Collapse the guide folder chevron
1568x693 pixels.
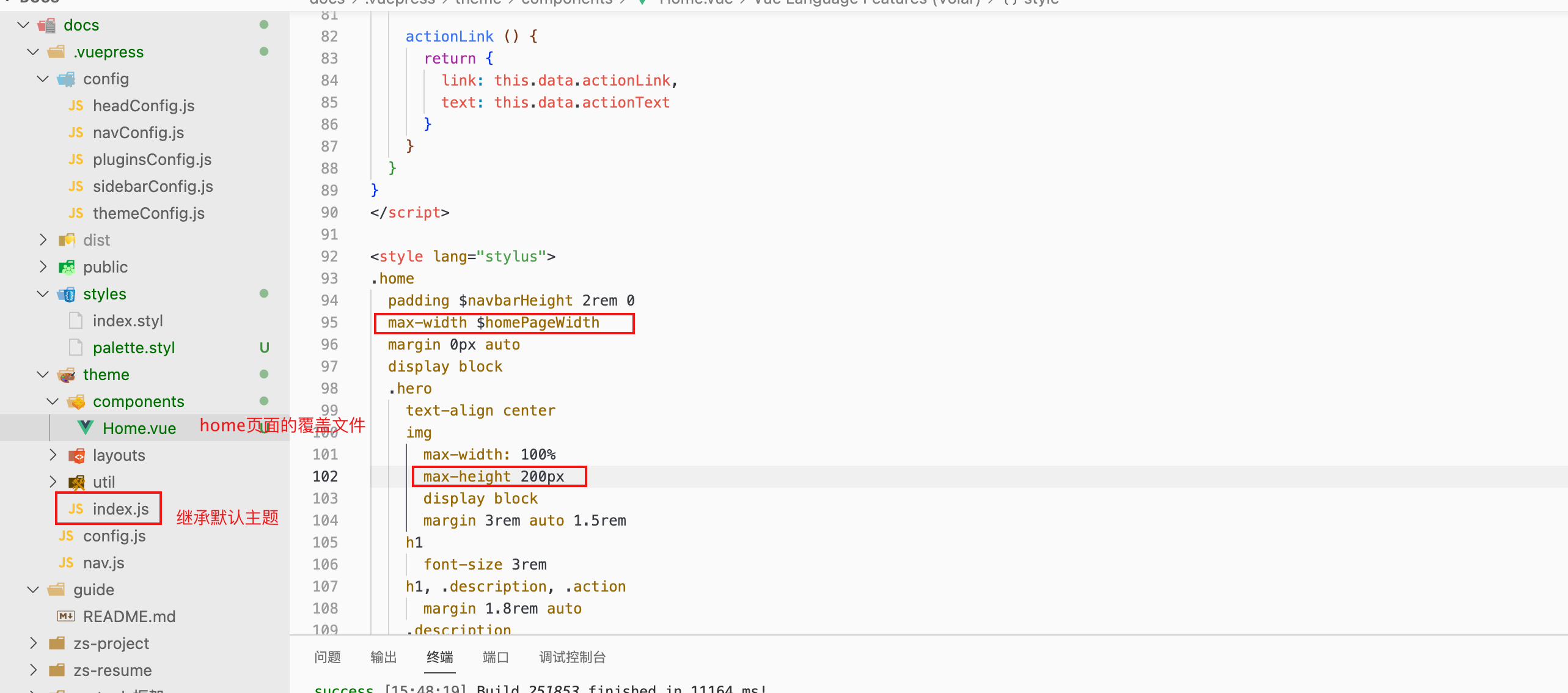[x=33, y=590]
